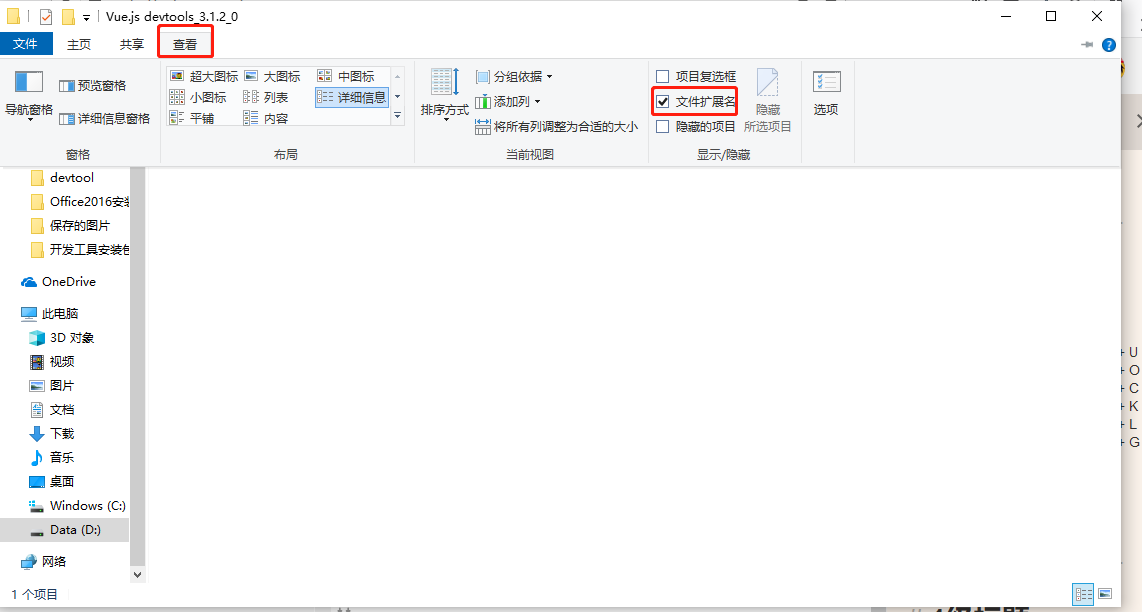
Task: Choose 平铺 layout
Action: tap(192, 117)
